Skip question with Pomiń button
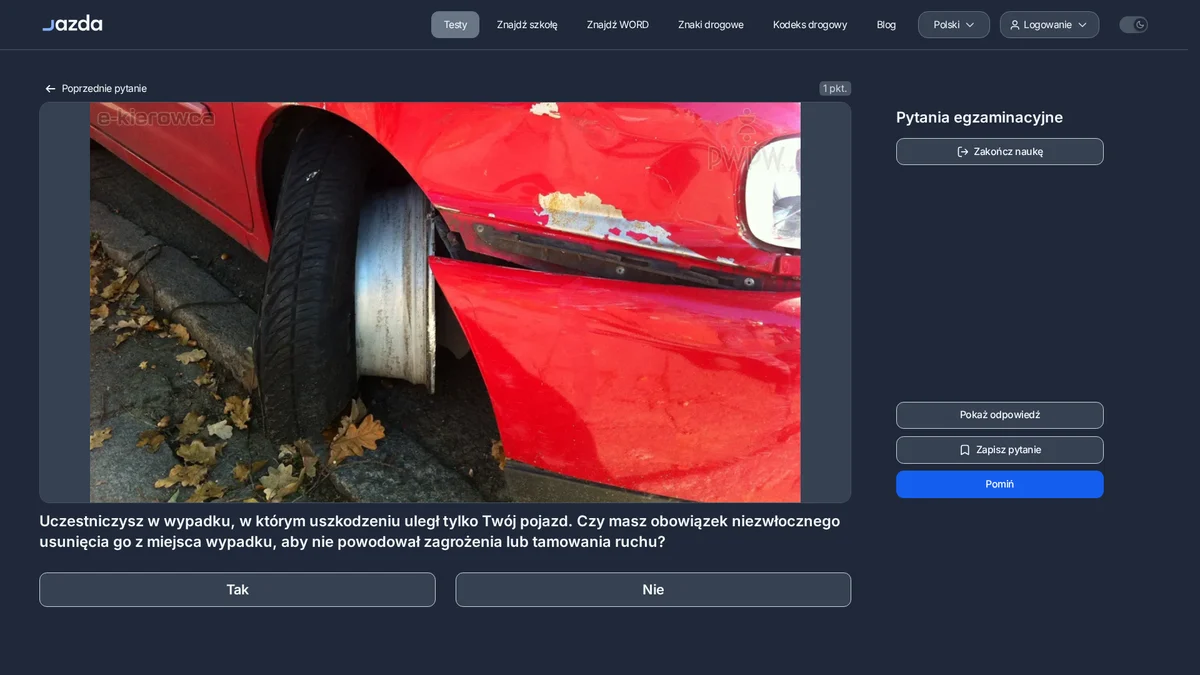This screenshot has width=1200, height=675. coord(1000,484)
